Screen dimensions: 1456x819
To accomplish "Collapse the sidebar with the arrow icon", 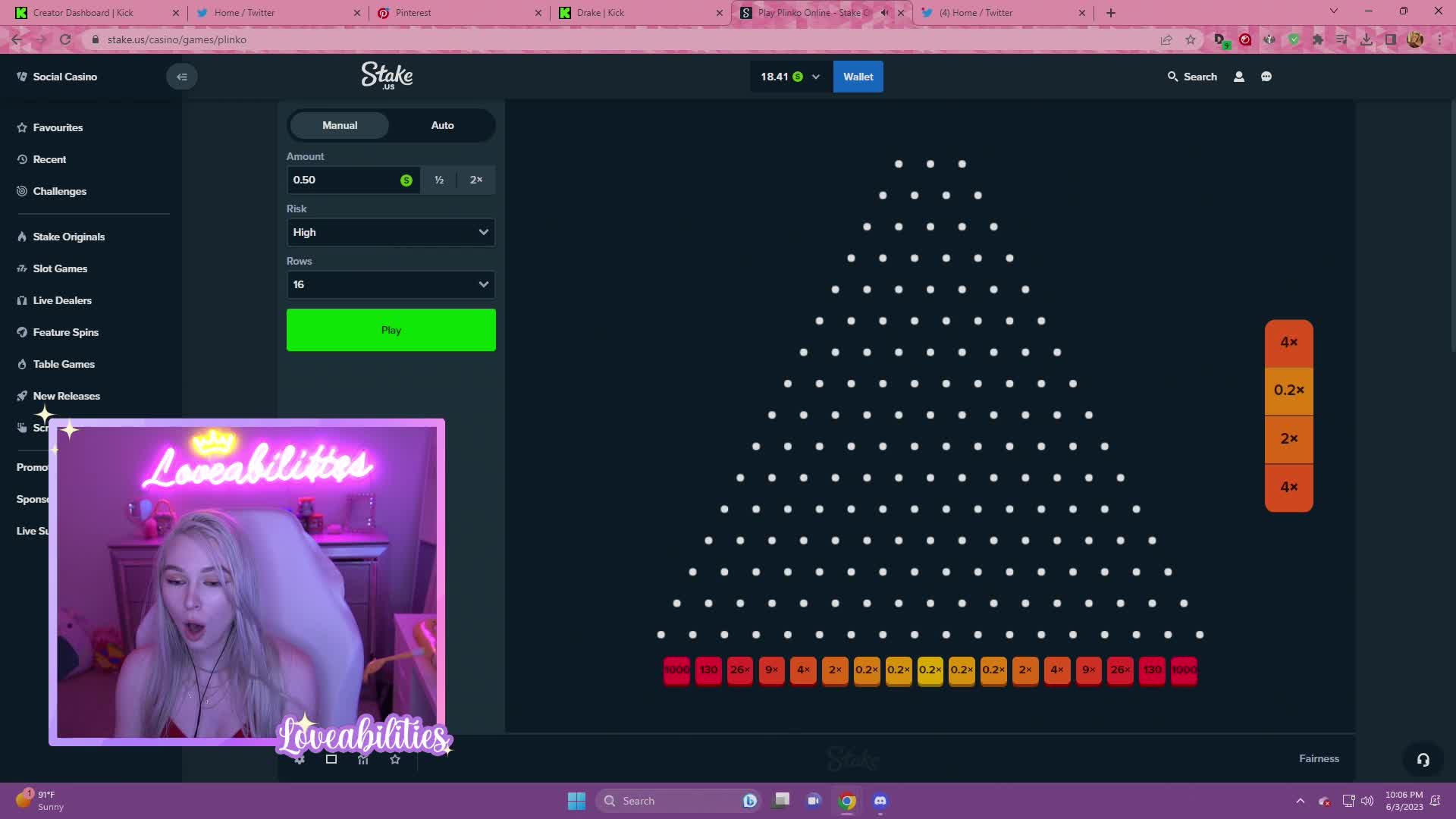I will coord(181,77).
